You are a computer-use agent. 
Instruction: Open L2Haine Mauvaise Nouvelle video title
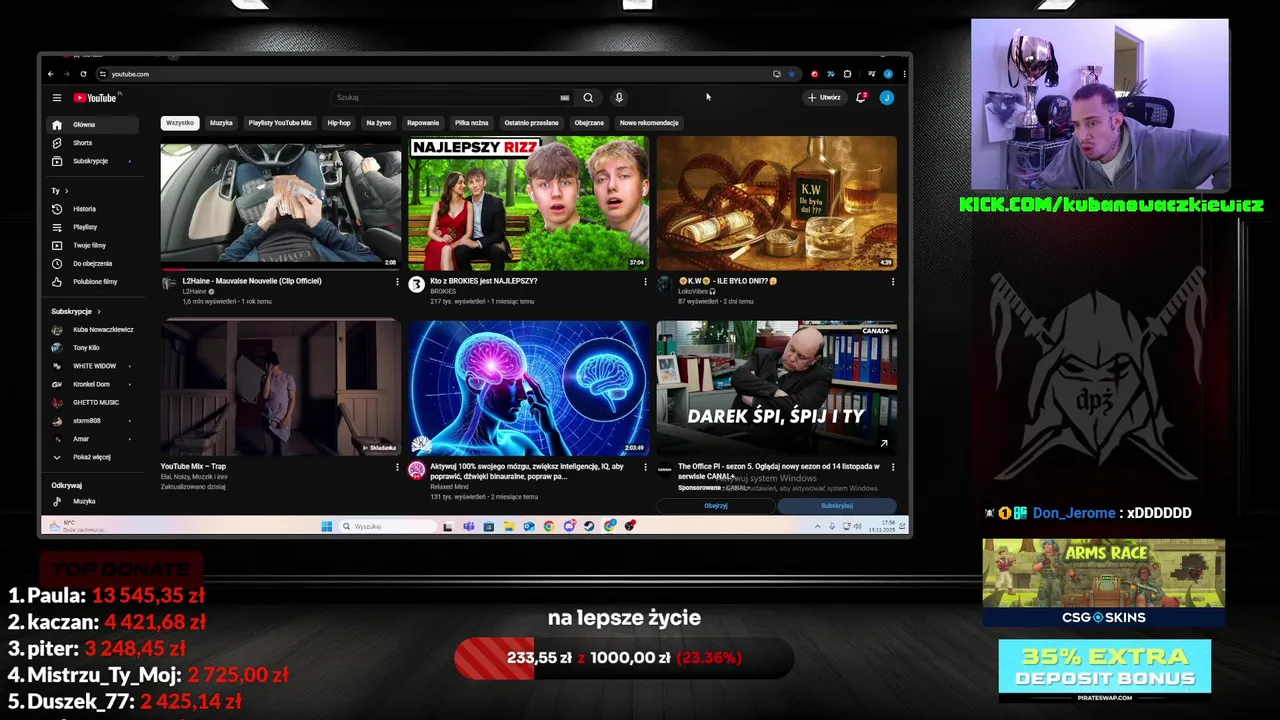click(252, 281)
